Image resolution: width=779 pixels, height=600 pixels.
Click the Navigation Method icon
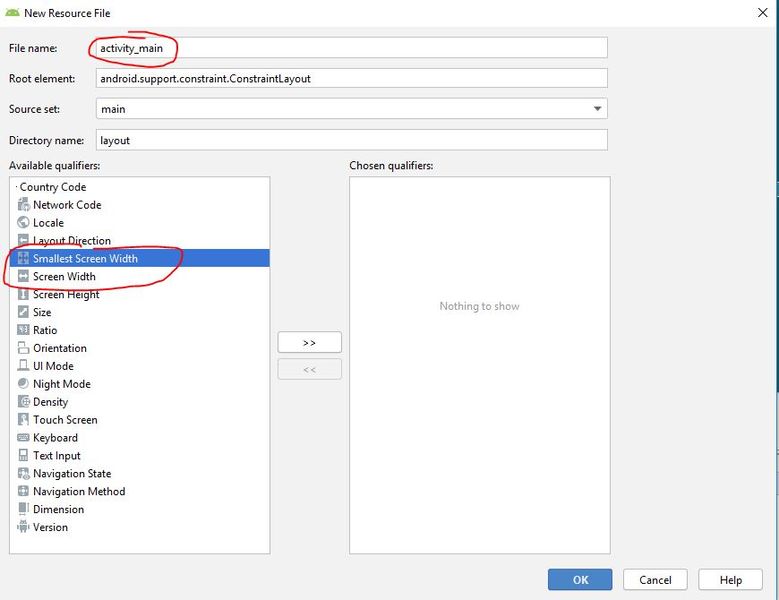23,491
